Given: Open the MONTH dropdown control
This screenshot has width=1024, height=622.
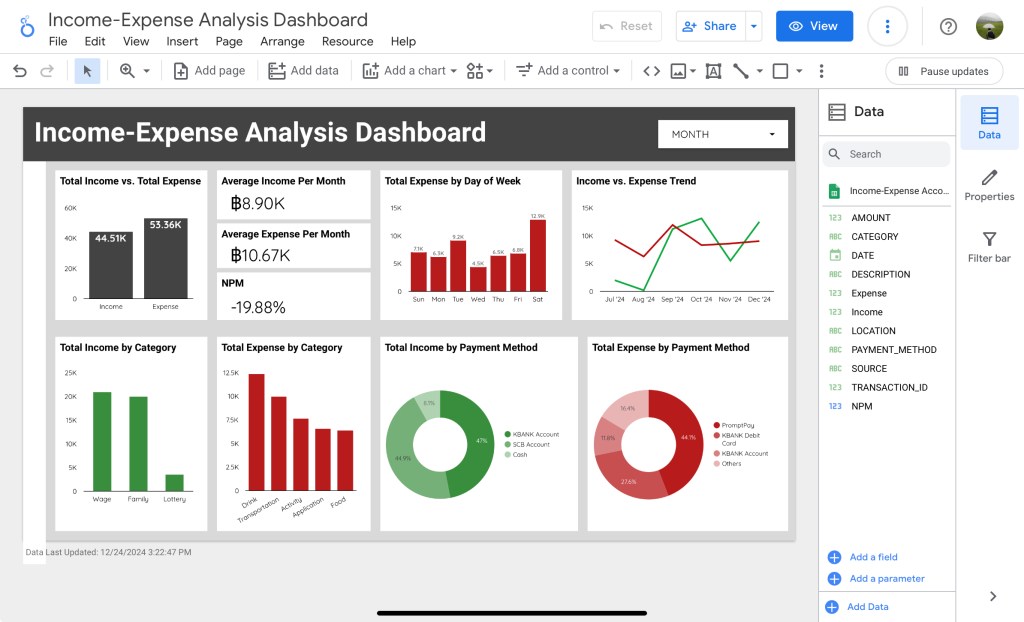Looking at the screenshot, I should coord(723,134).
